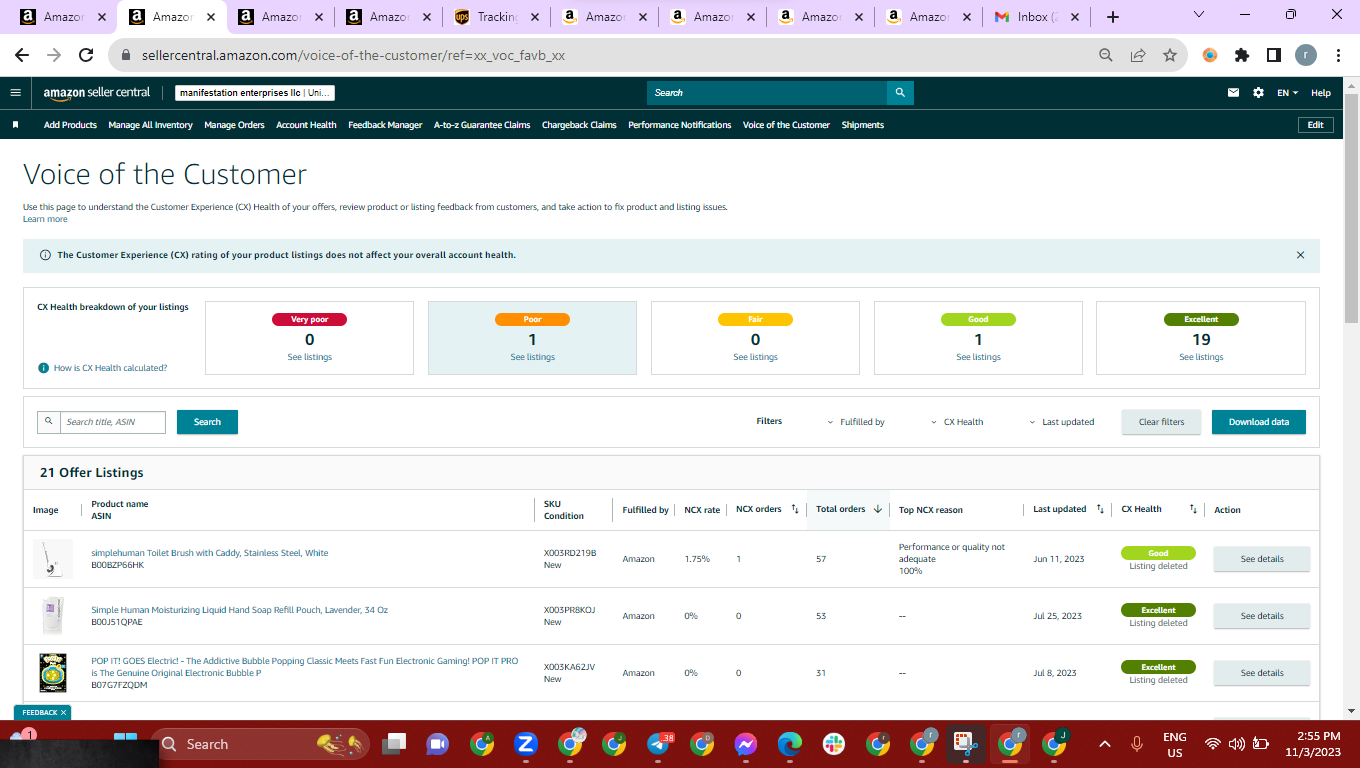Click the Amazon Seller Central logo
This screenshot has width=1360, height=768.
click(97, 92)
